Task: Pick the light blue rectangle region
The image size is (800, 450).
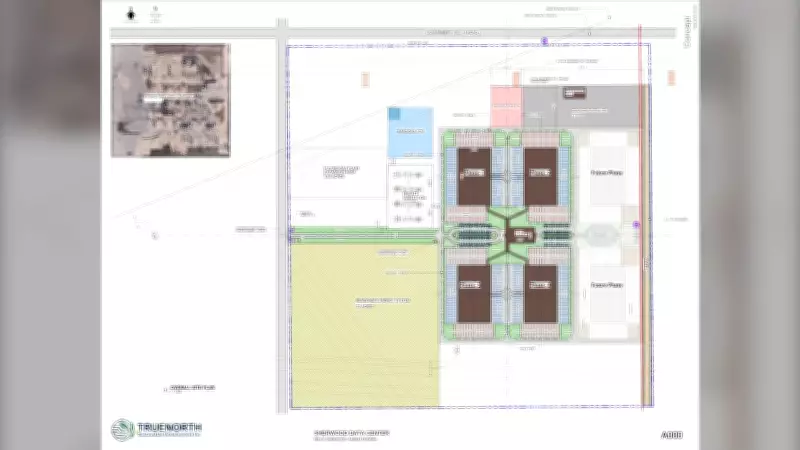Action: coord(410,132)
